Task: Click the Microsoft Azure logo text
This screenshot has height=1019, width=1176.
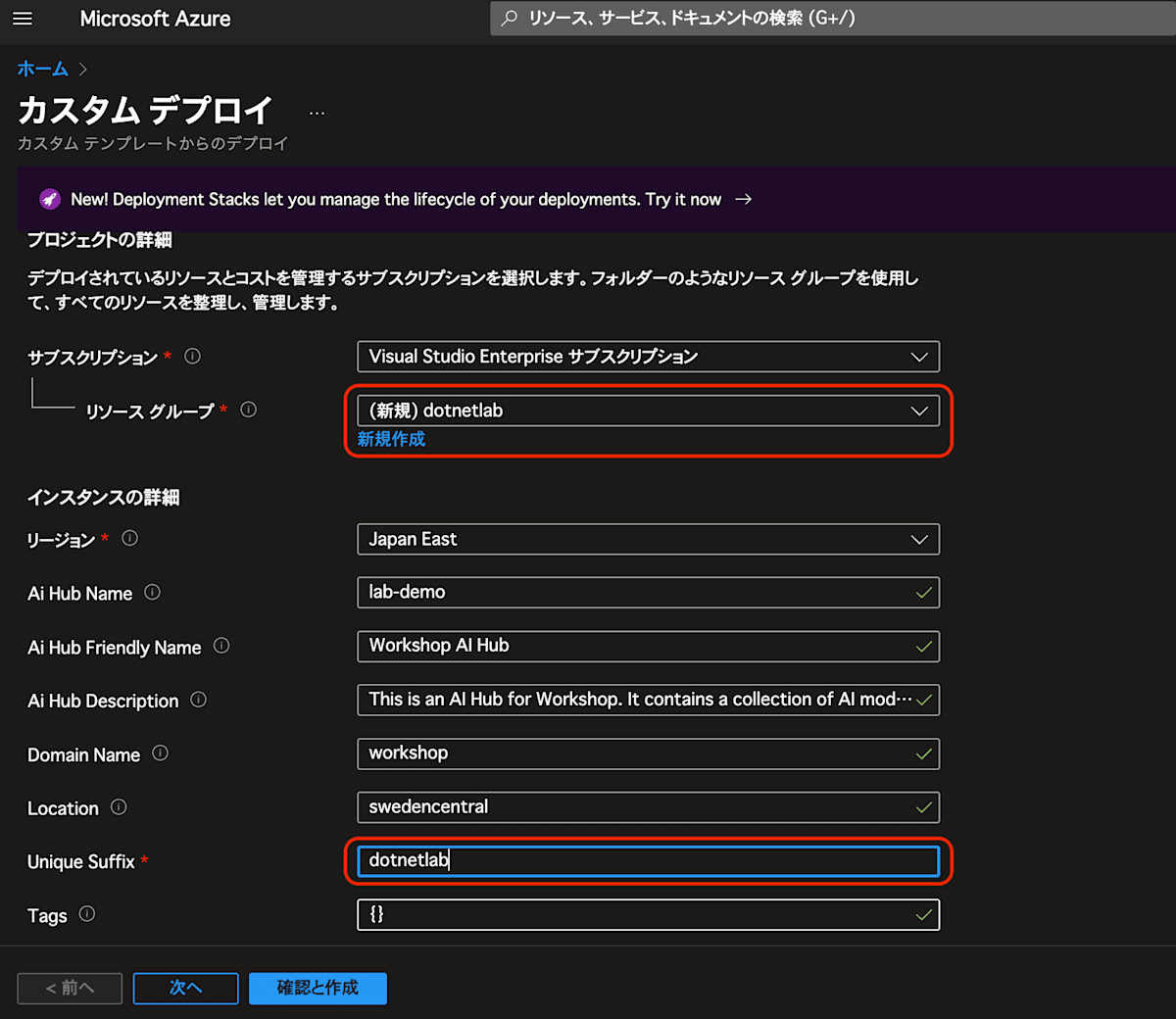Action: tap(155, 19)
